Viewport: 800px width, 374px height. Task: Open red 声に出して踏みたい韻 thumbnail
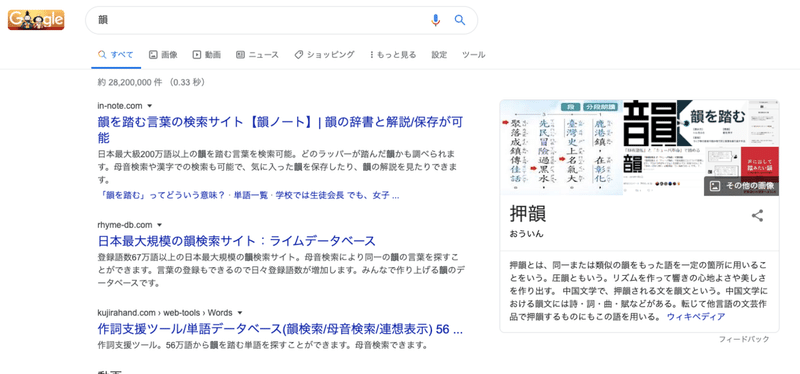point(760,161)
